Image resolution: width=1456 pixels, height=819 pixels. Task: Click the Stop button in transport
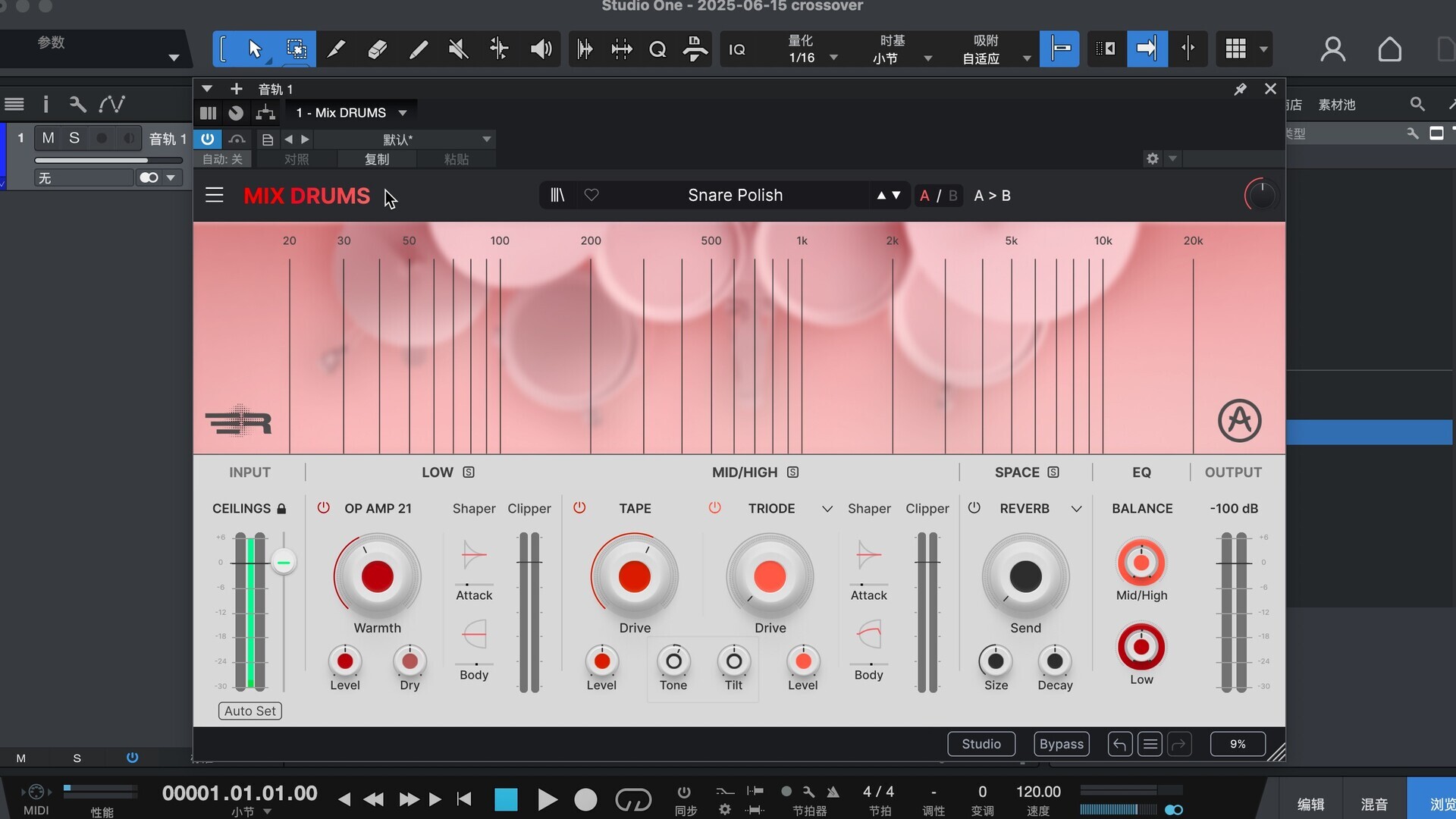click(506, 799)
